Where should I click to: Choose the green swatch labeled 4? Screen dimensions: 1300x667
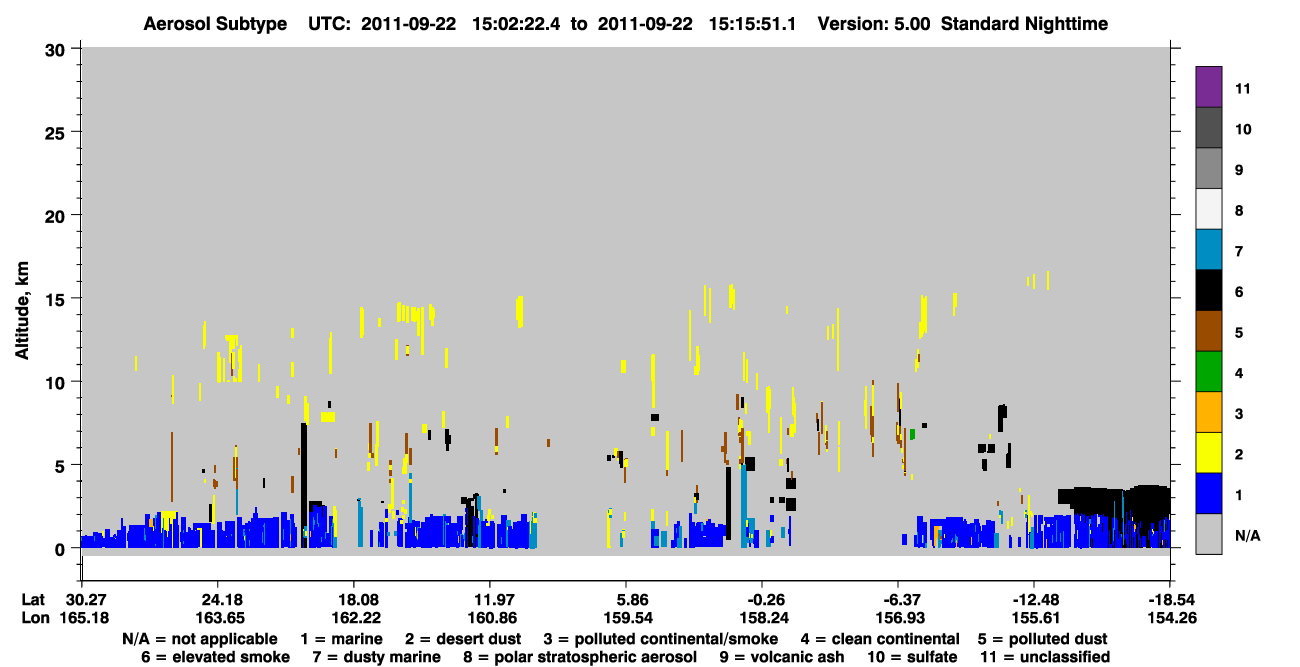pos(1209,372)
